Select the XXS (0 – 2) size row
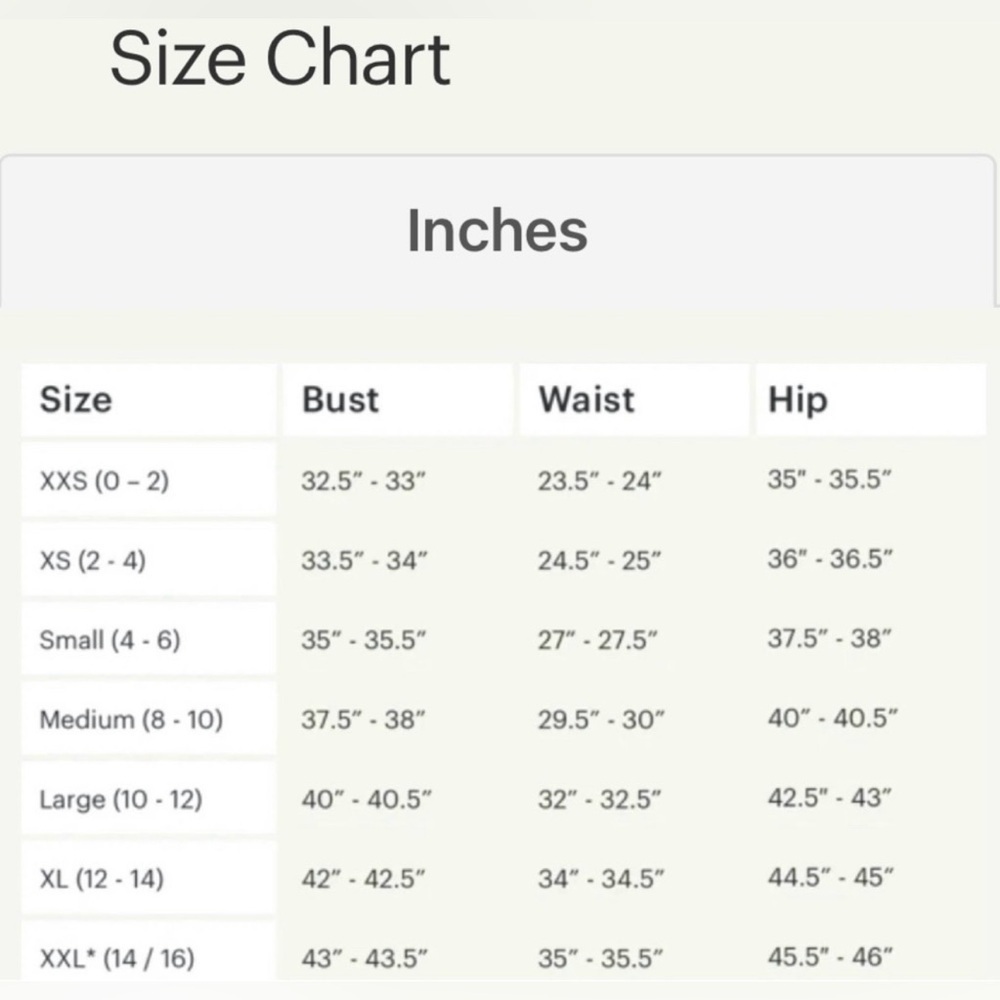1000x1000 pixels. coord(104,481)
